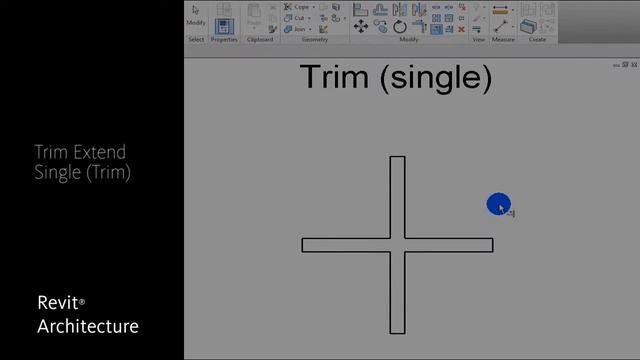This screenshot has width=640, height=360.
Task: Expand the Join dropdown arrow
Action: click(x=310, y=29)
